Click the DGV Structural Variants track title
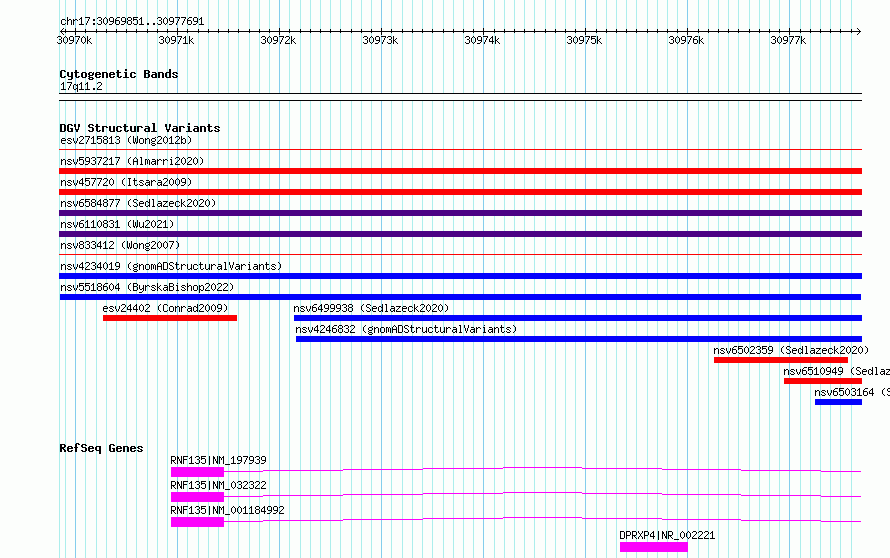The height and width of the screenshot is (558, 890). point(140,128)
